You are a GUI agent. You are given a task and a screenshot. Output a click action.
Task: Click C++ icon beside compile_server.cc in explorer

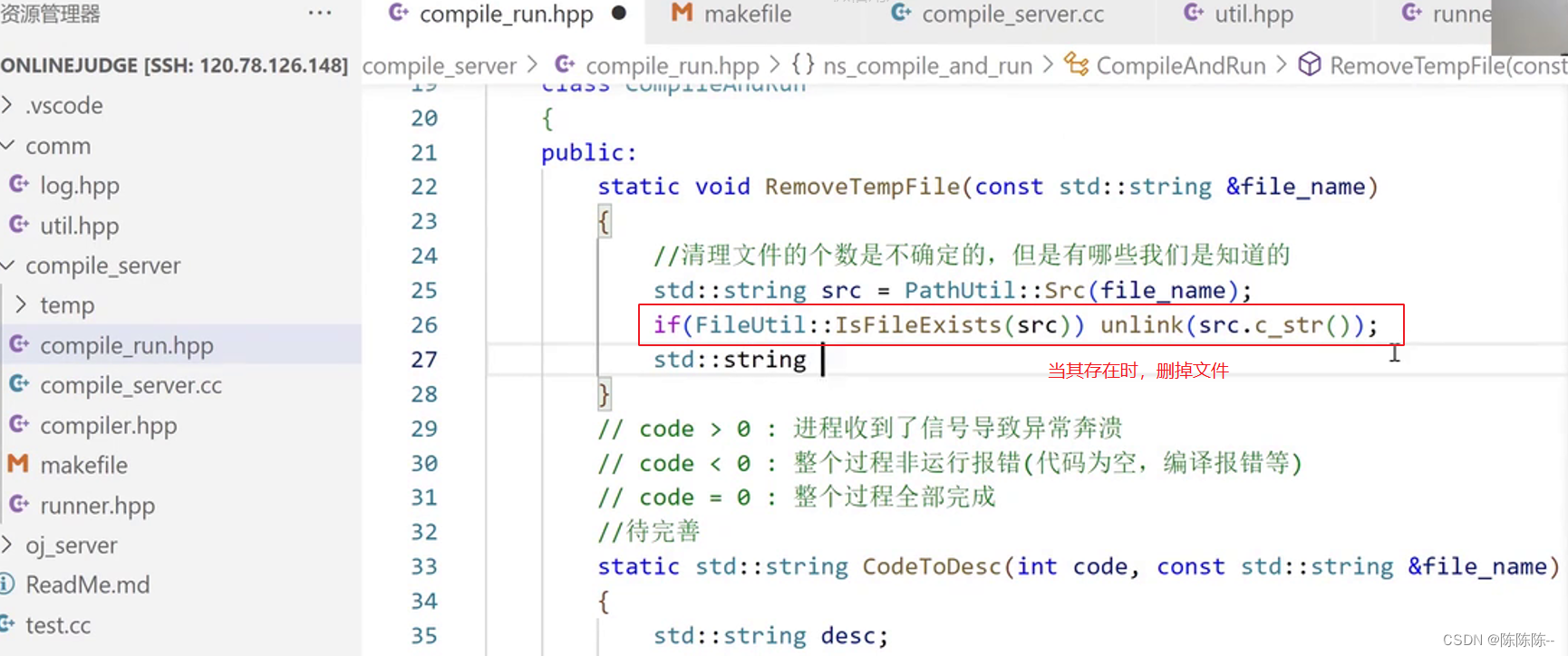19,384
